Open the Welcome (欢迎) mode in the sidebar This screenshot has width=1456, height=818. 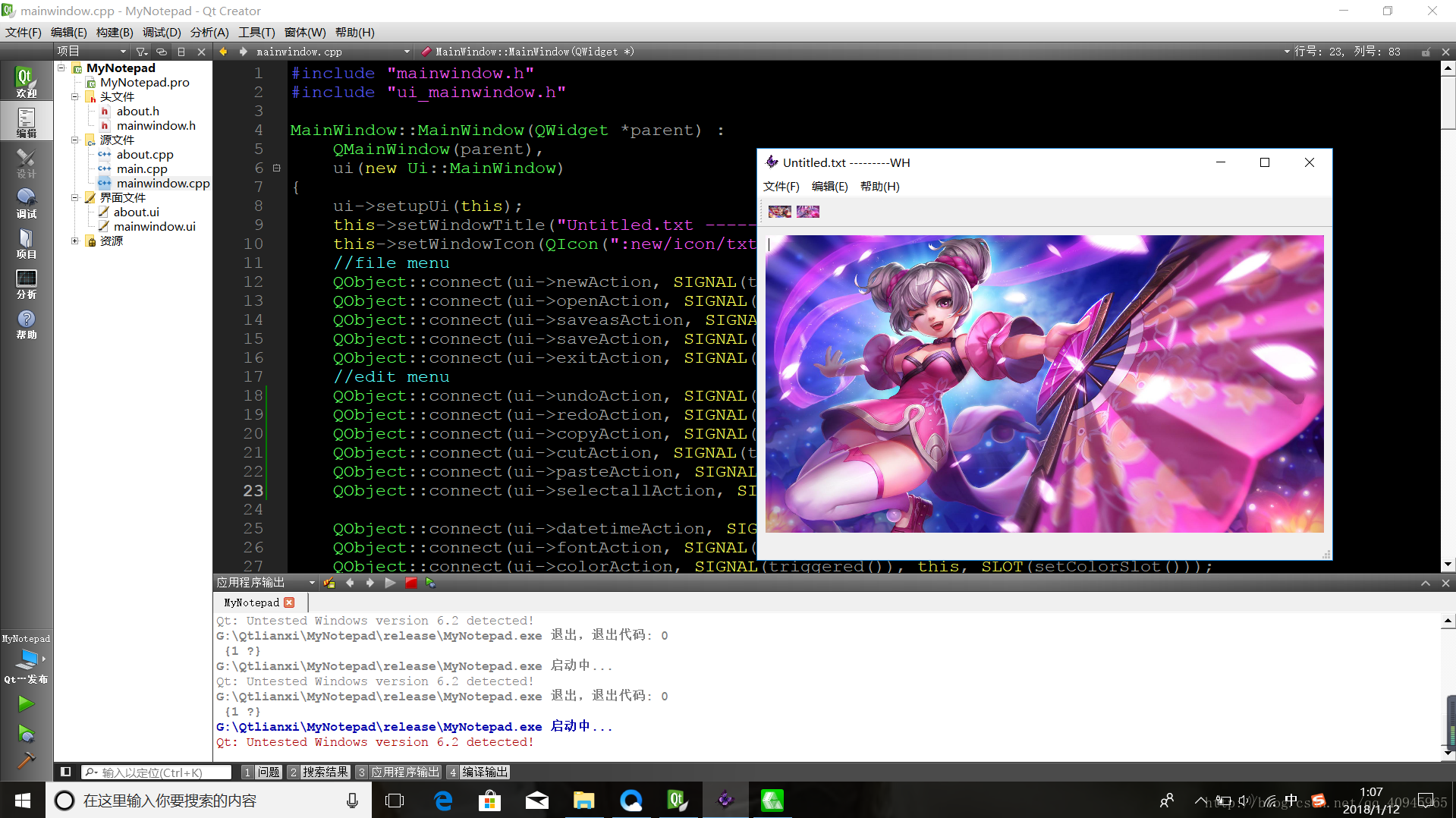pyautogui.click(x=26, y=82)
